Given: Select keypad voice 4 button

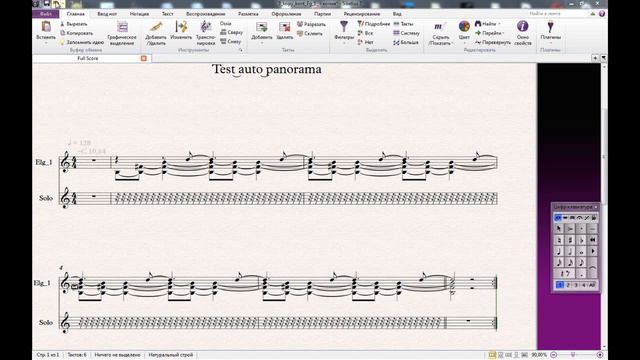Looking at the screenshot, I should tap(583, 284).
